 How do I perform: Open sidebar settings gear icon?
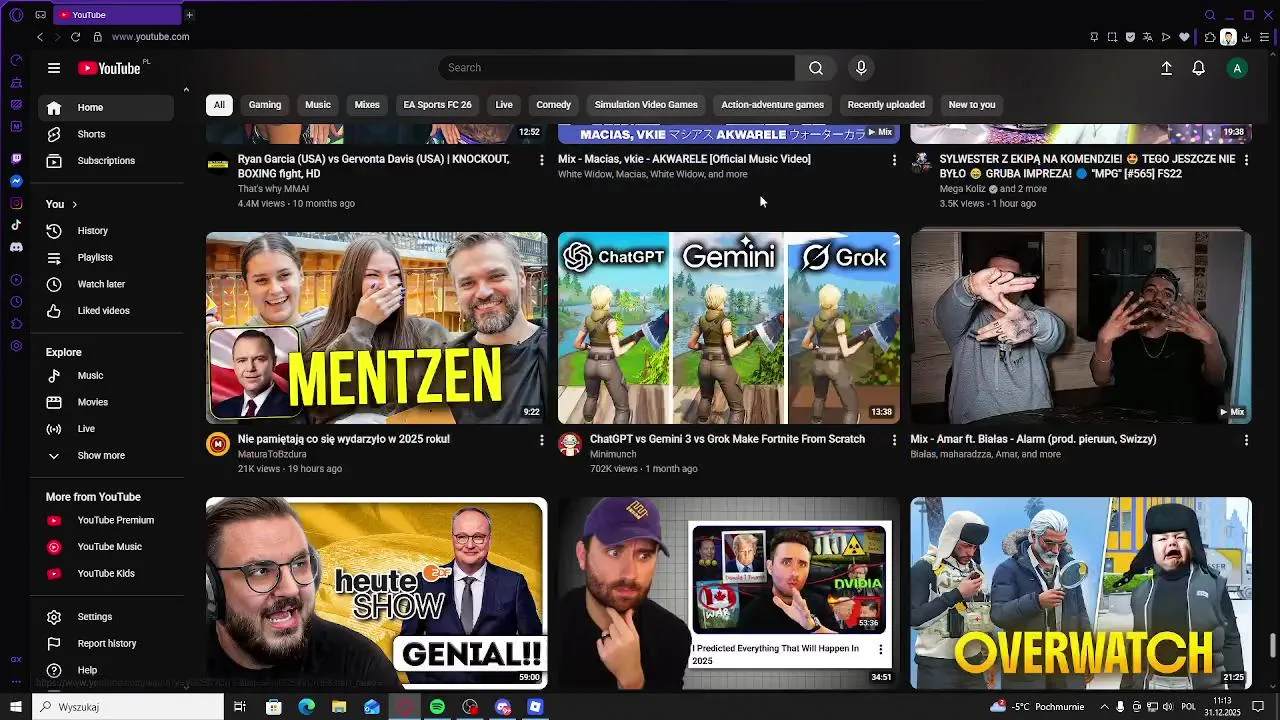(x=16, y=345)
